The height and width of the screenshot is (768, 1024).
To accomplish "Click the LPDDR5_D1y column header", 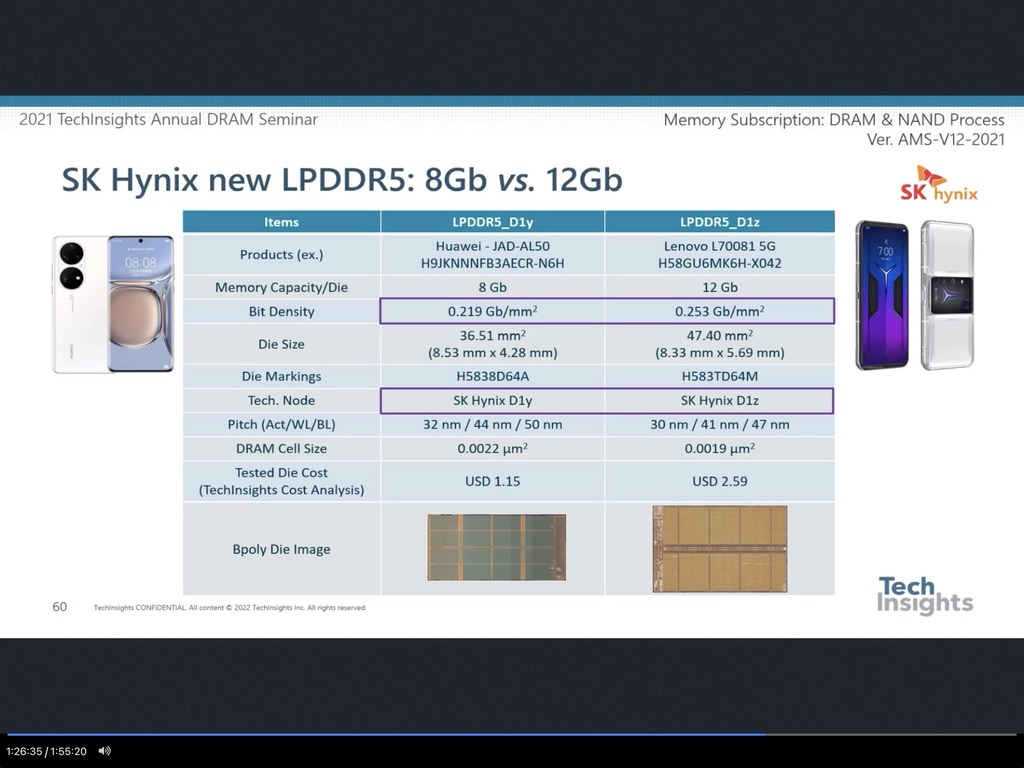I will point(492,221).
